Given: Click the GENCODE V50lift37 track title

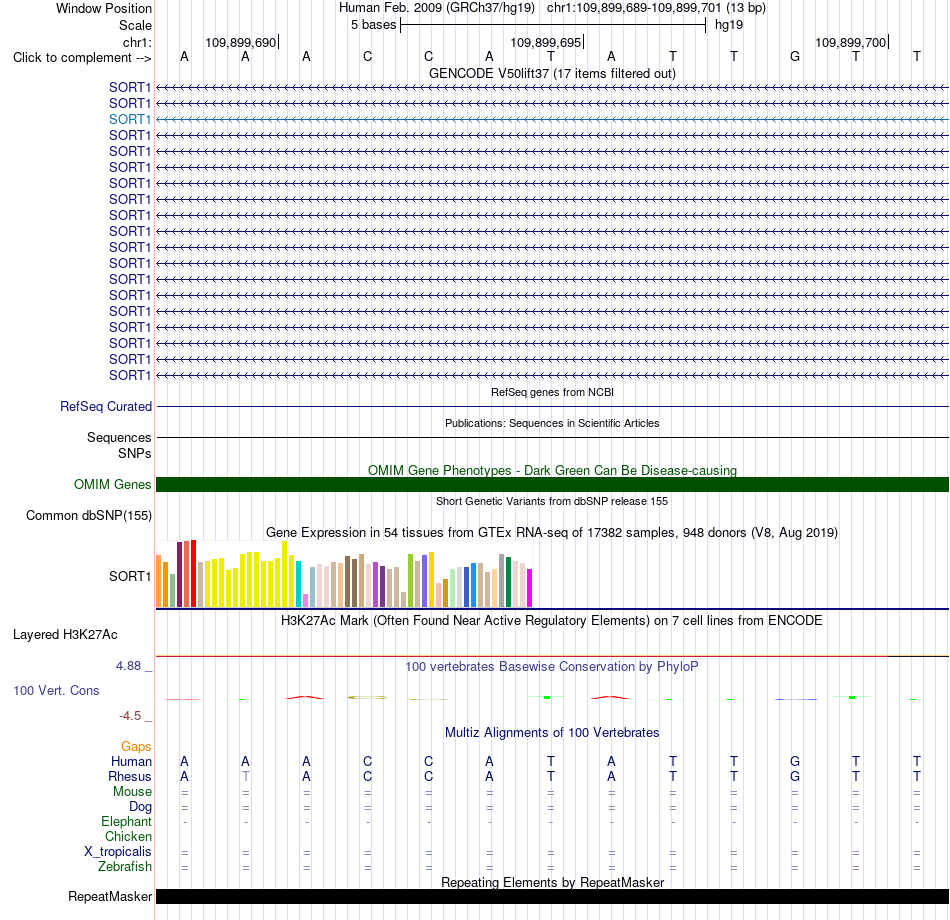Looking at the screenshot, I should [552, 73].
